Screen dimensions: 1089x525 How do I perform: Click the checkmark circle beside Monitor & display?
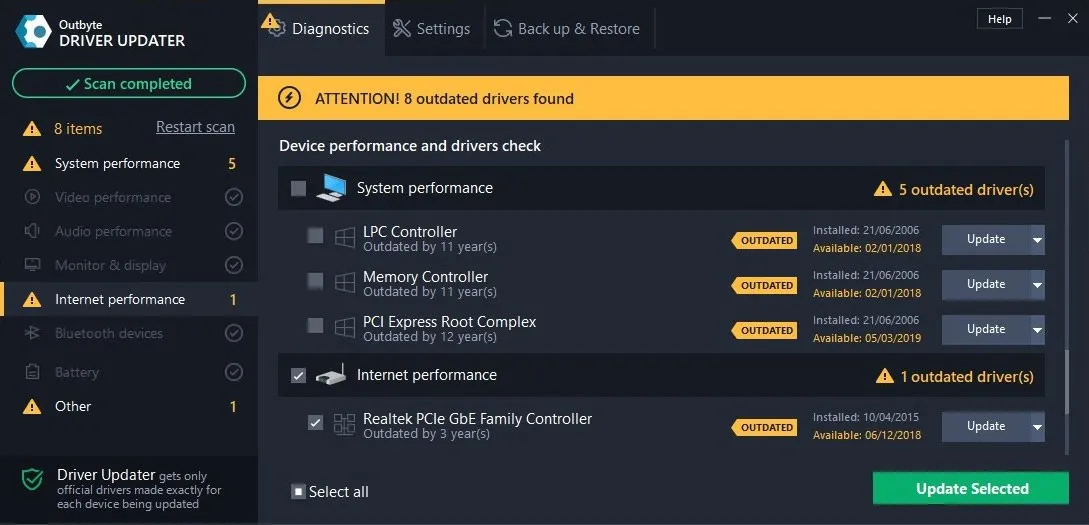234,265
